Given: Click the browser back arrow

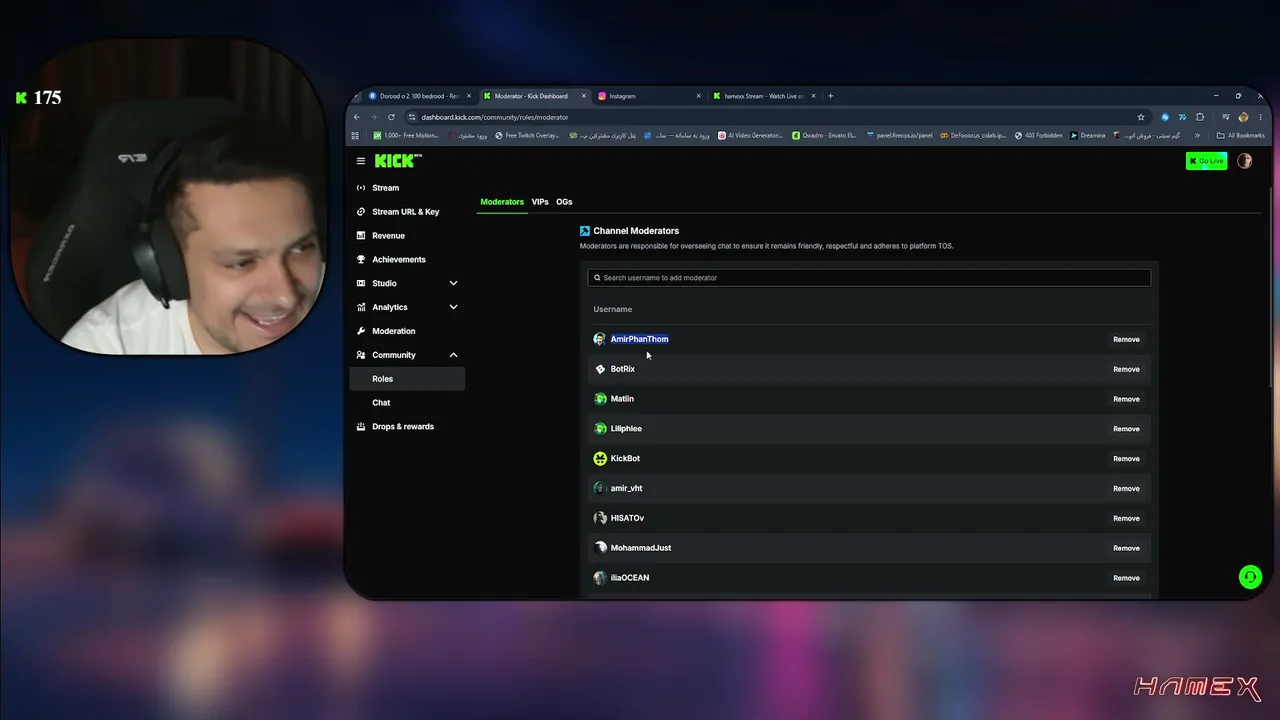Looking at the screenshot, I should coord(357,117).
